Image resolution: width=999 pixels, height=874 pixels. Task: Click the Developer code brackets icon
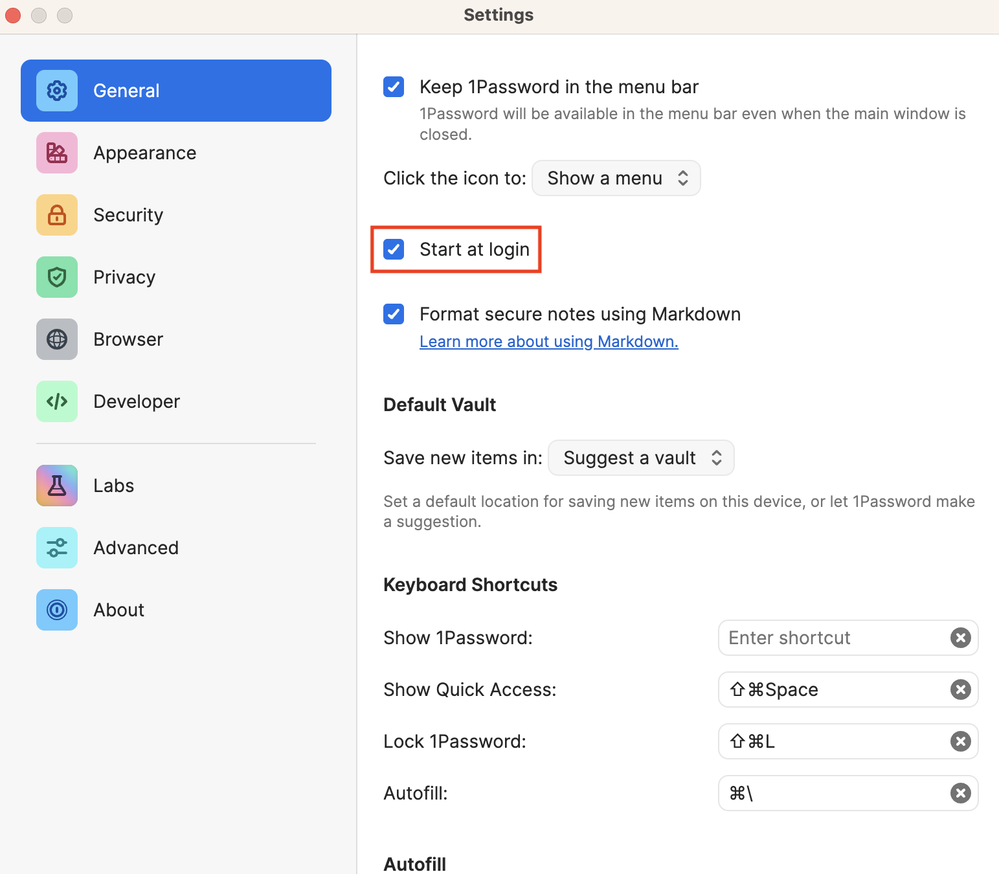coord(57,401)
